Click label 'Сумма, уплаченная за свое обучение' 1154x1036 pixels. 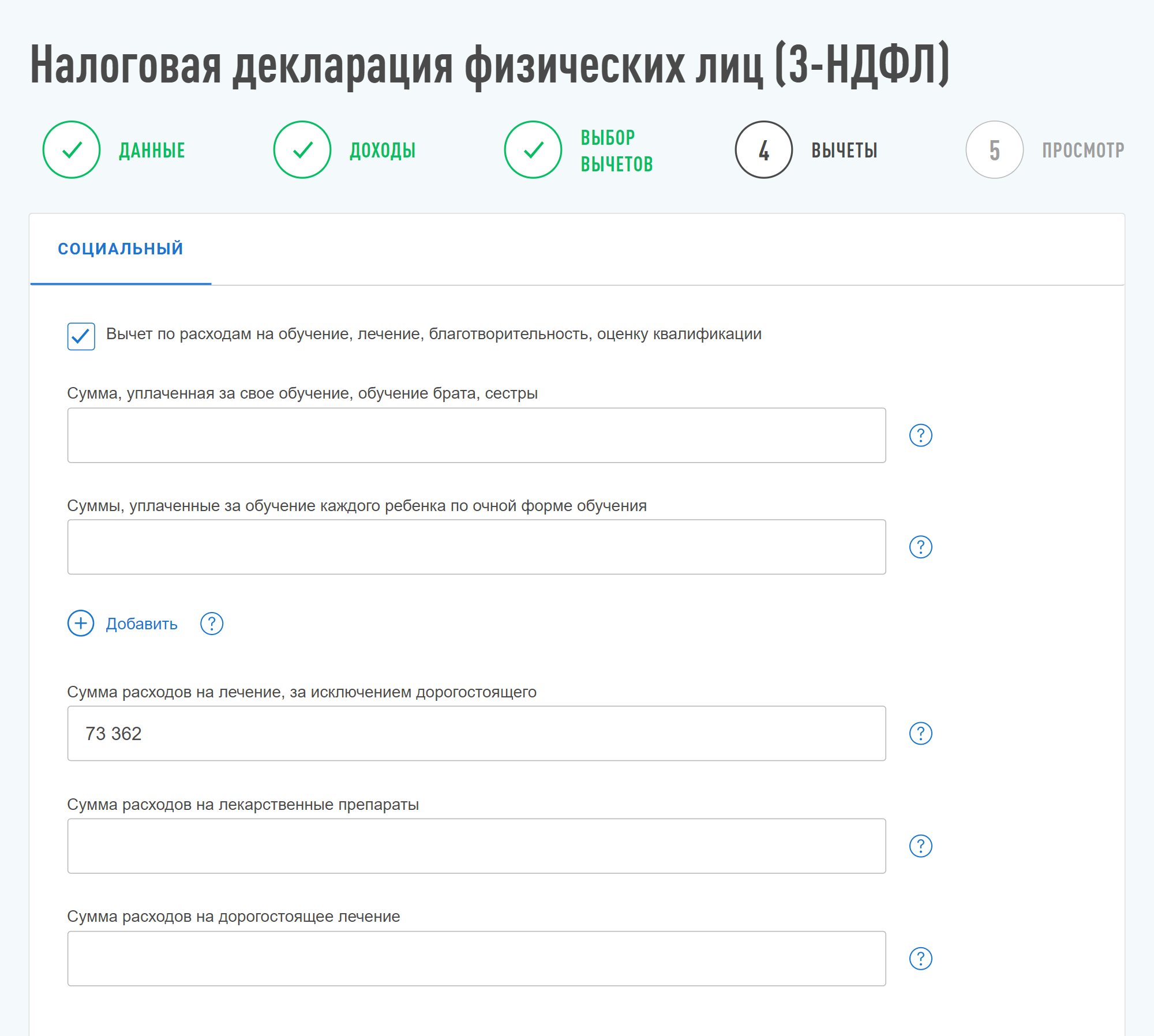coord(302,393)
